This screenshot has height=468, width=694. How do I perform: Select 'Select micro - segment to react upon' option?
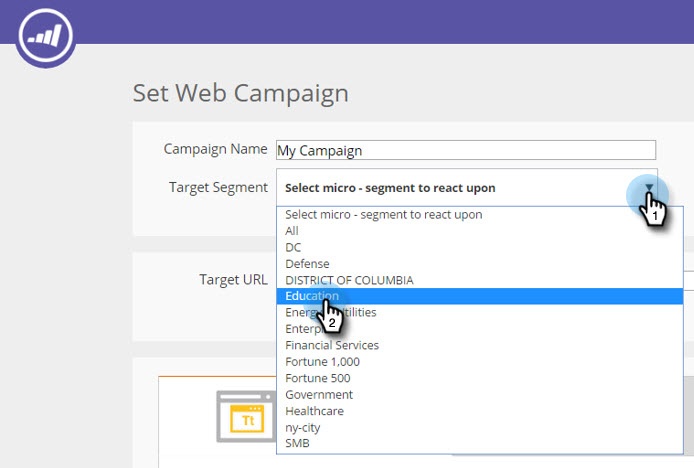click(383, 215)
